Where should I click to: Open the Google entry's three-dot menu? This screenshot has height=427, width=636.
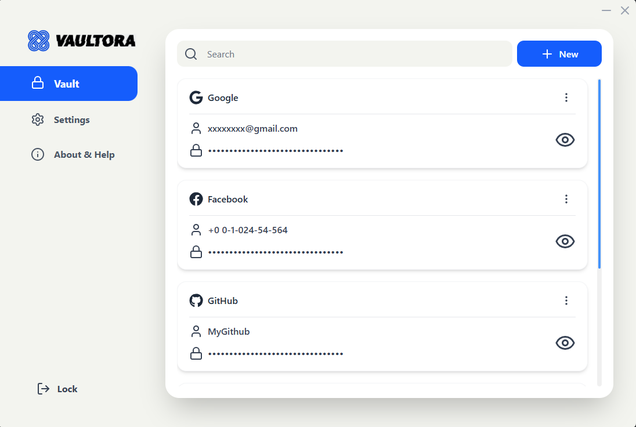tap(566, 98)
